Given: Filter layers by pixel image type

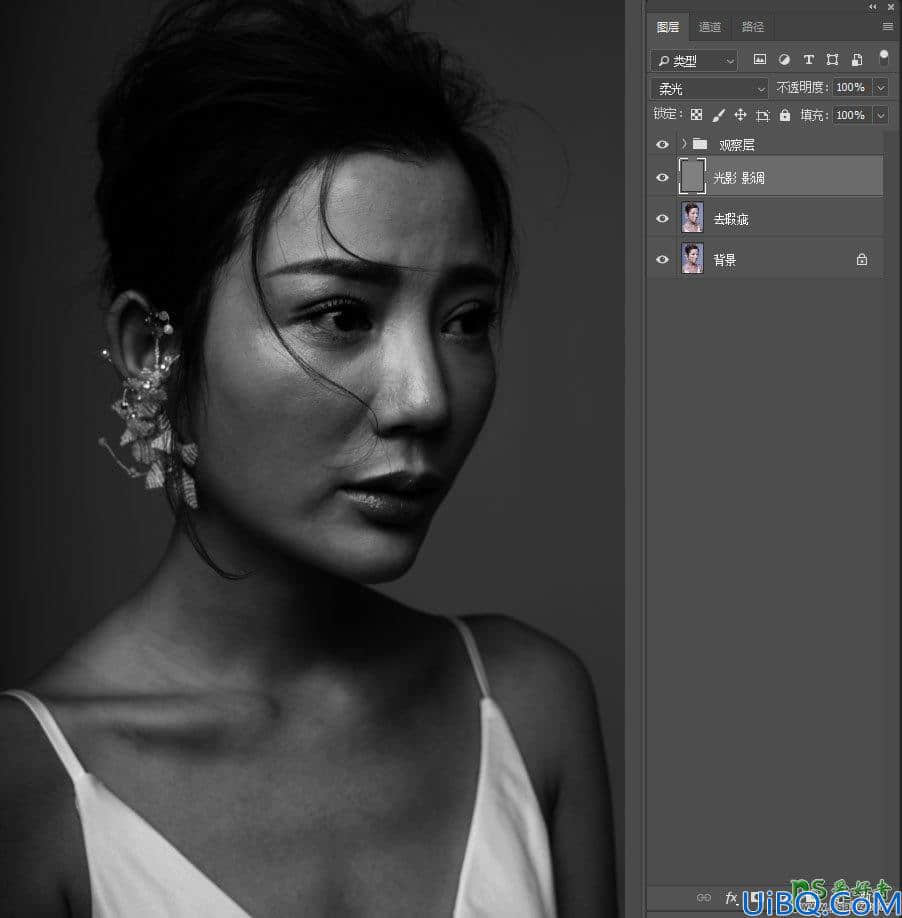Looking at the screenshot, I should tap(759, 59).
